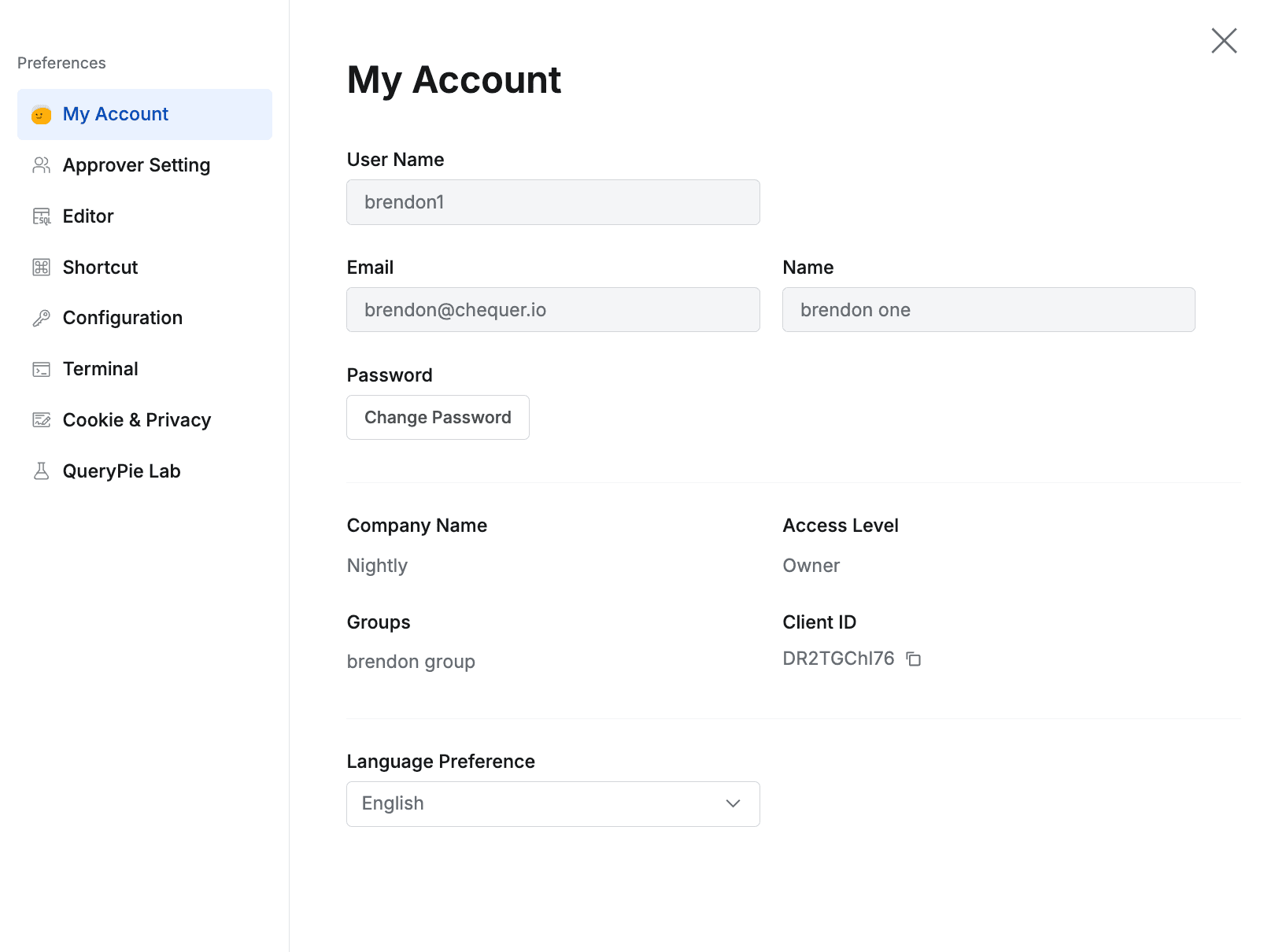The height and width of the screenshot is (952, 1264).
Task: Open Approver Setting from the sidebar
Action: point(136,165)
